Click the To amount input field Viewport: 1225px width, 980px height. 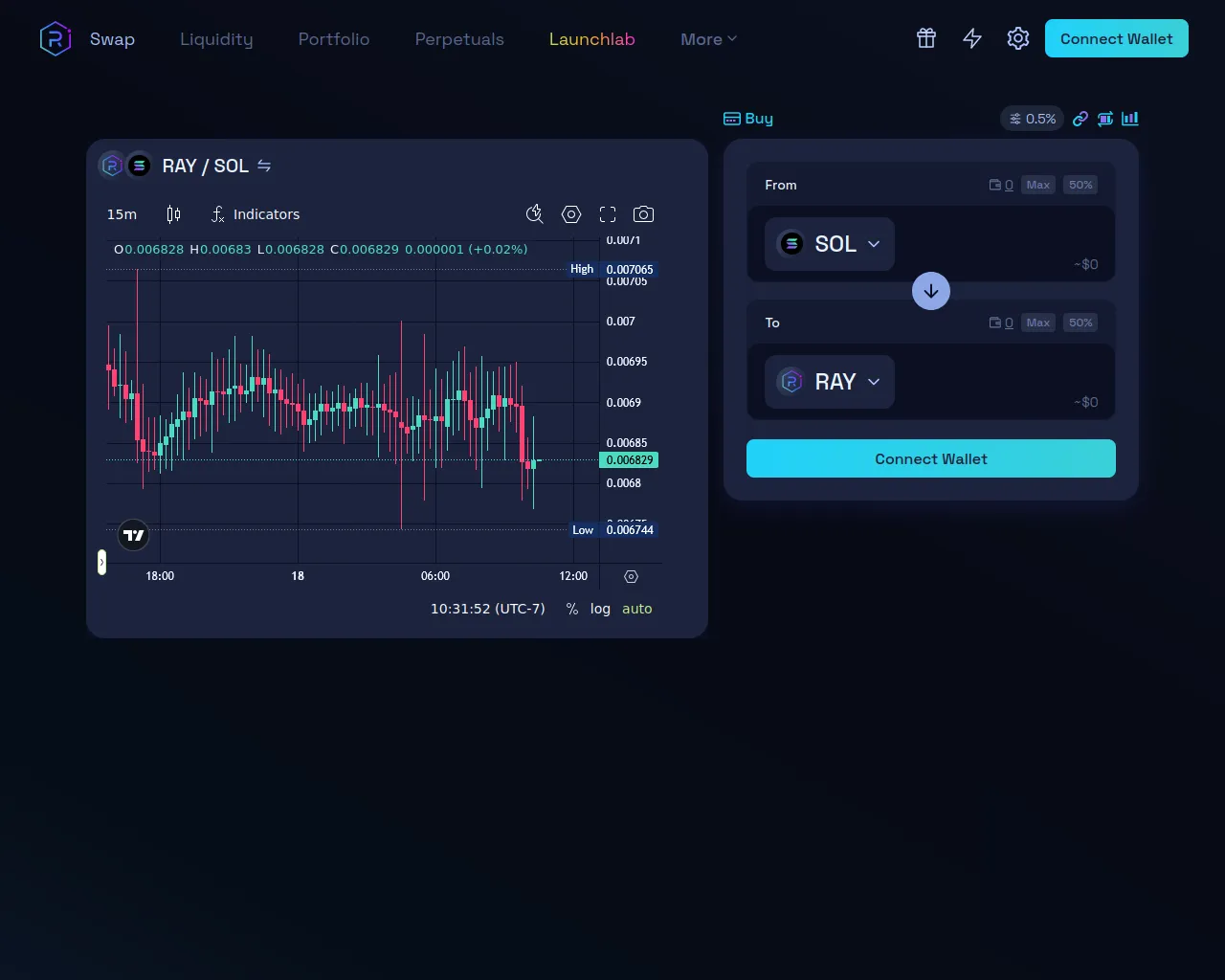(1000, 375)
